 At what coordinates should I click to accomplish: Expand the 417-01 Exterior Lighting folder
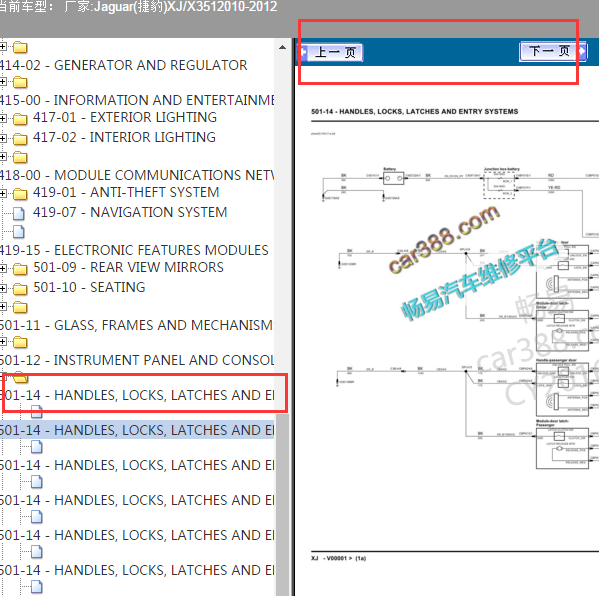click(3, 118)
